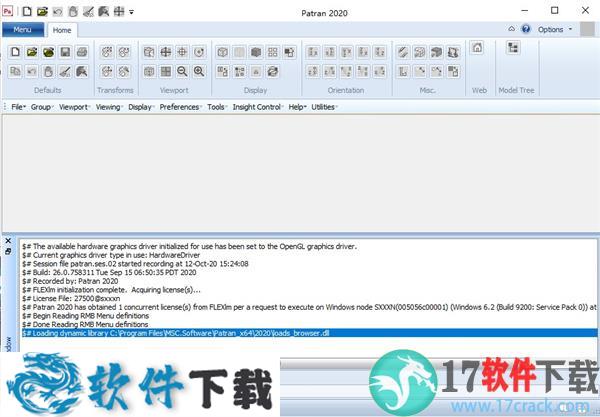The image size is (600, 417).
Task: Click the top-left mouse rotate icon in the Transforms group
Action: pos(107,52)
